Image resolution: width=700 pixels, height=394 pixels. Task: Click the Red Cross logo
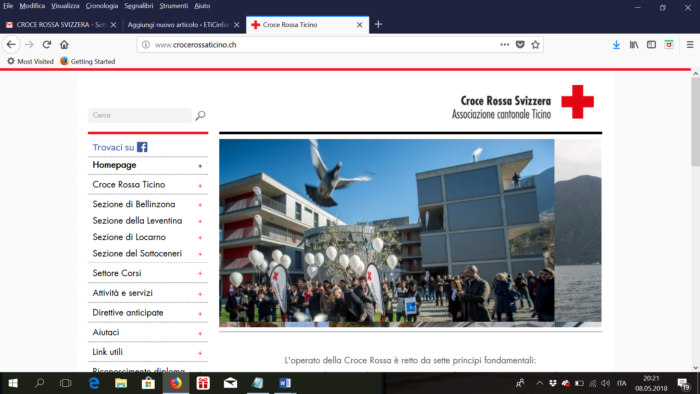[578, 102]
